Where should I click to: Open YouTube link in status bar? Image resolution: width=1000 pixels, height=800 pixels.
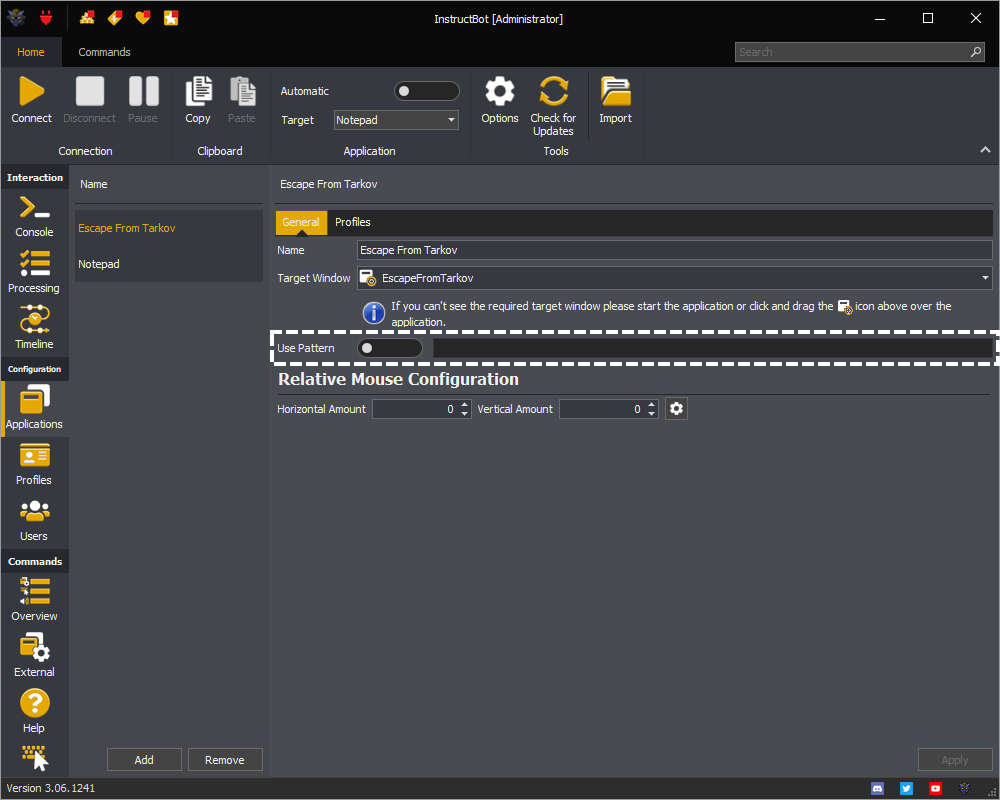click(x=935, y=789)
